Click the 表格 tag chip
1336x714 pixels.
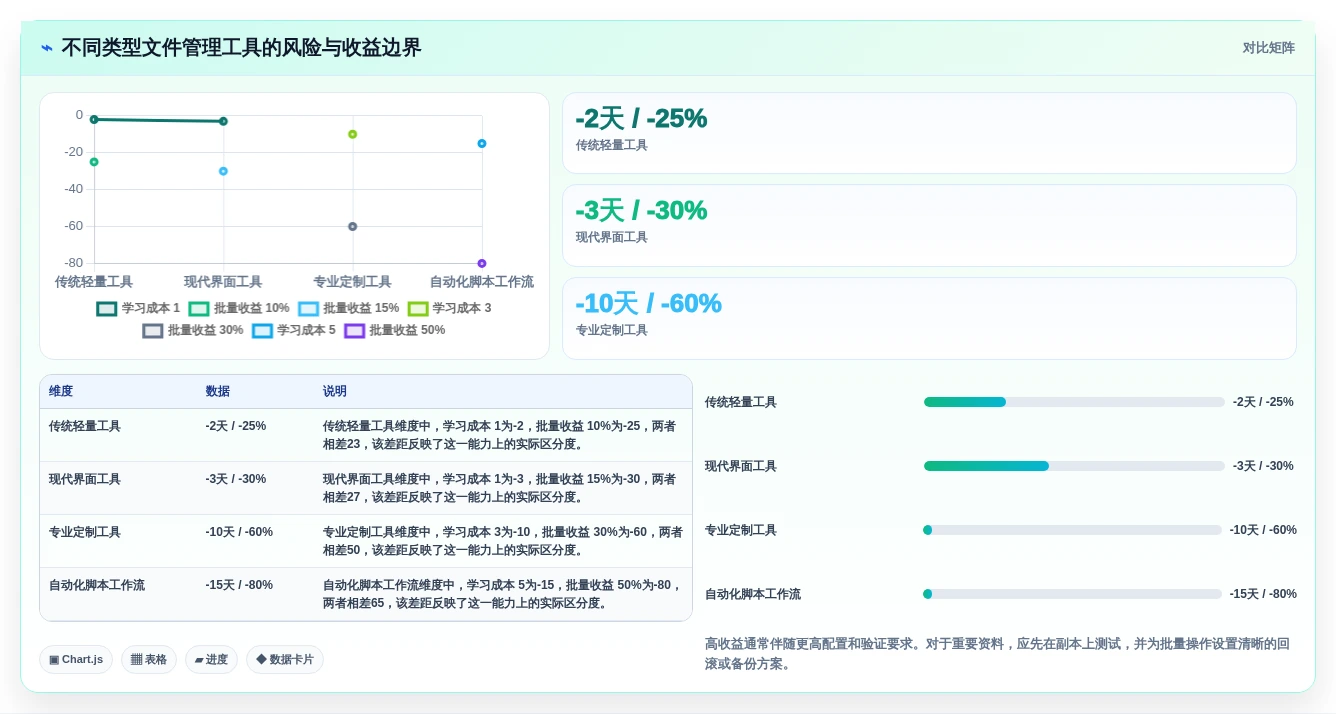click(149, 659)
